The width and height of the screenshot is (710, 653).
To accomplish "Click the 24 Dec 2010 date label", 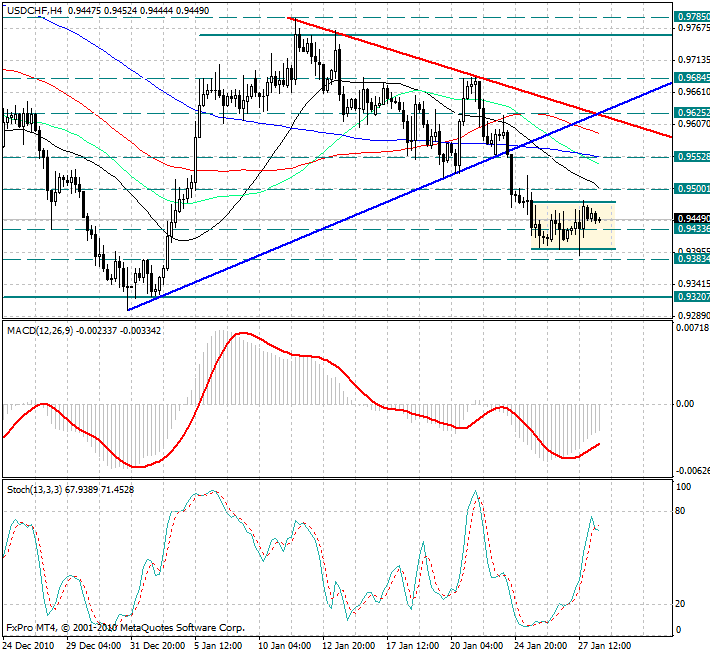I will pyautogui.click(x=28, y=645).
